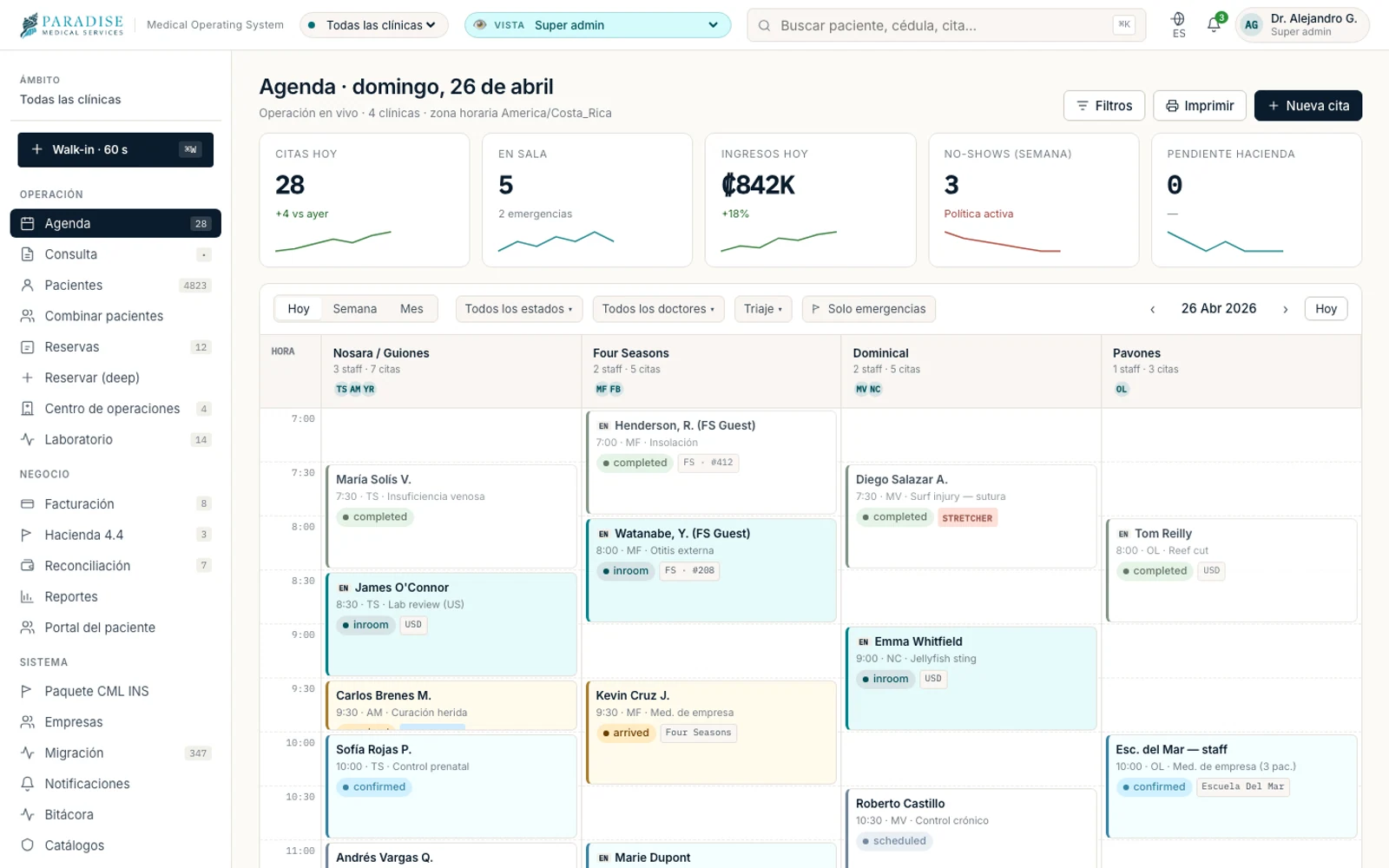Open the Triaje dropdown

click(x=763, y=309)
